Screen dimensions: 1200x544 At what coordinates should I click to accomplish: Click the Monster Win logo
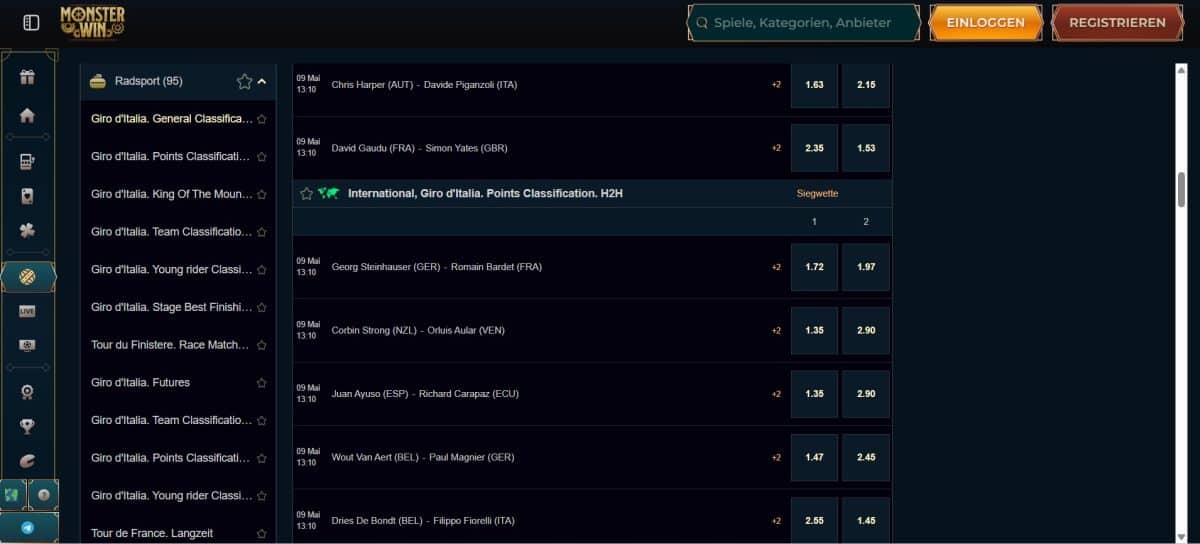point(92,22)
